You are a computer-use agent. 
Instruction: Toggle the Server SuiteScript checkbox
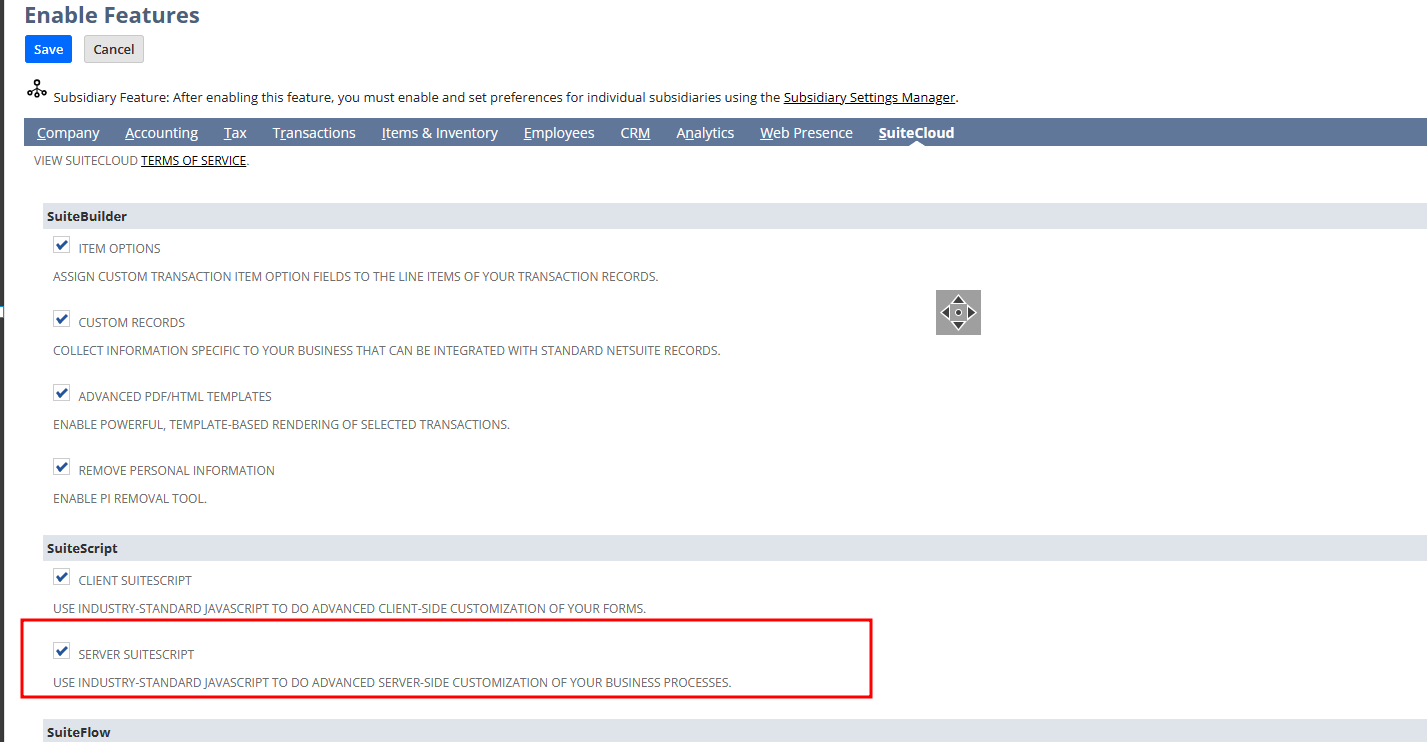tap(62, 651)
